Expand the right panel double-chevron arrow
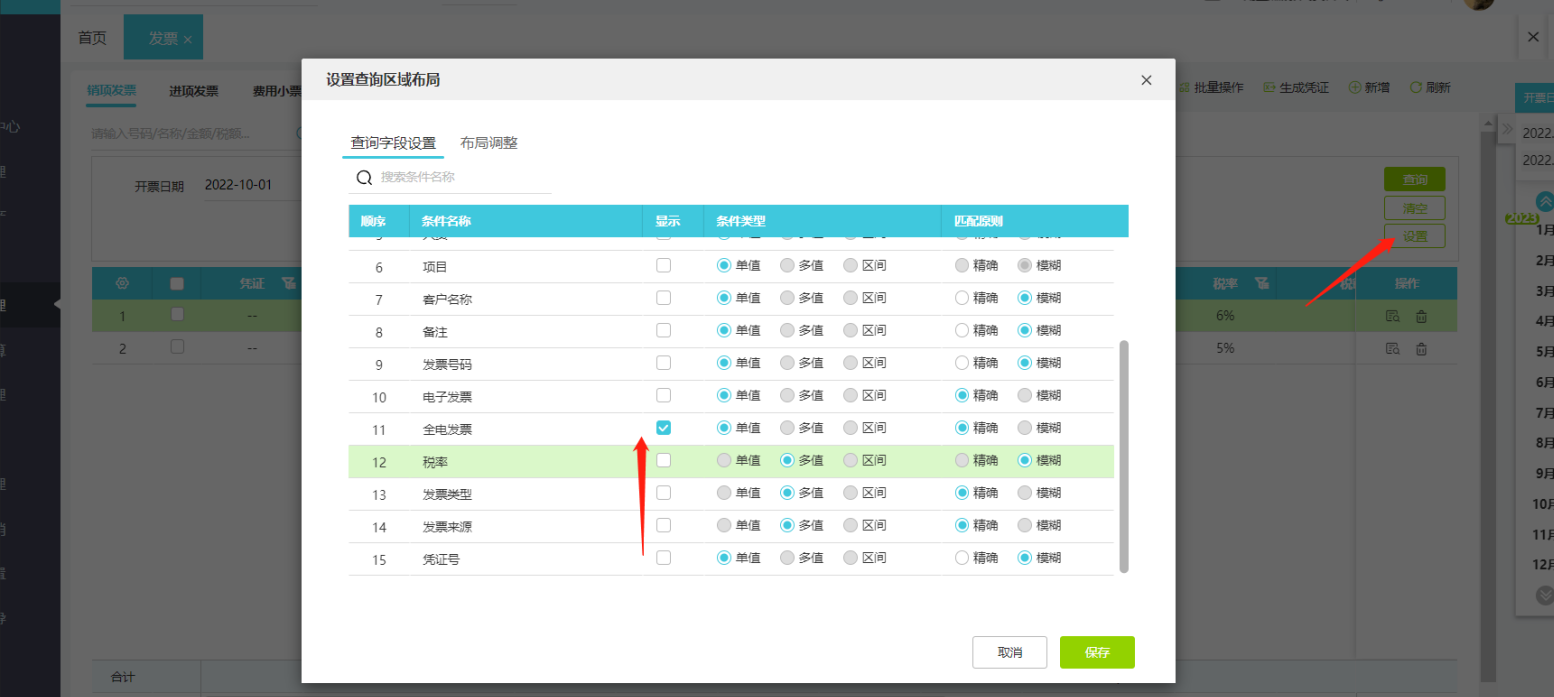The width and height of the screenshot is (1554, 697). [x=1507, y=128]
